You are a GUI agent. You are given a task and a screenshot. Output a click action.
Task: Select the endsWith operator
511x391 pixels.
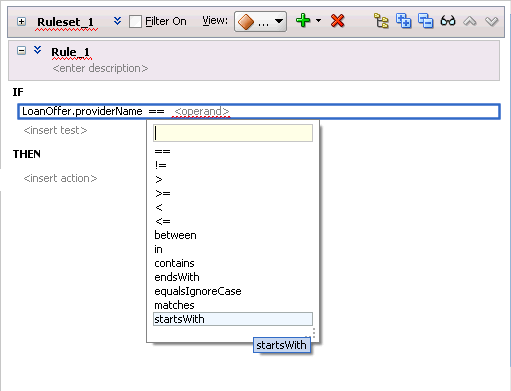(x=233, y=277)
